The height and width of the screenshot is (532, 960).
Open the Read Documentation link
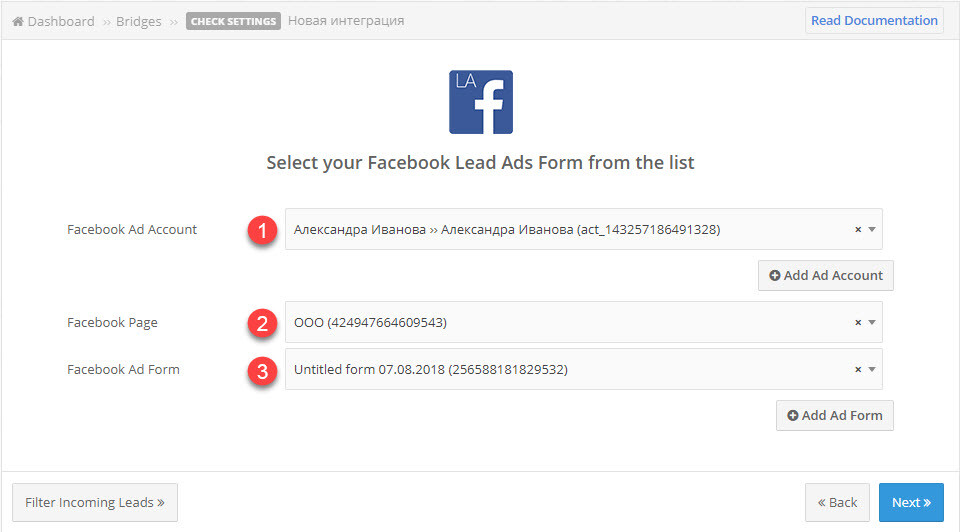[x=874, y=20]
